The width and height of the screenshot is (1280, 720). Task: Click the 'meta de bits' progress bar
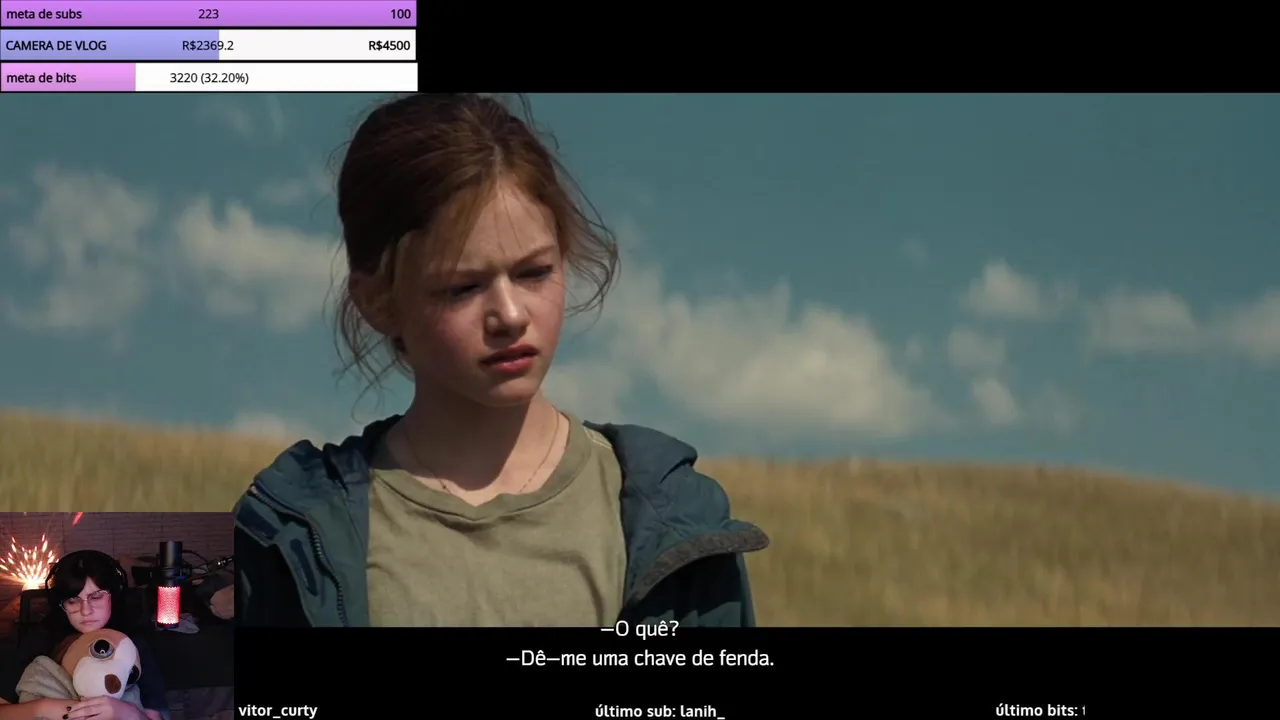click(208, 77)
